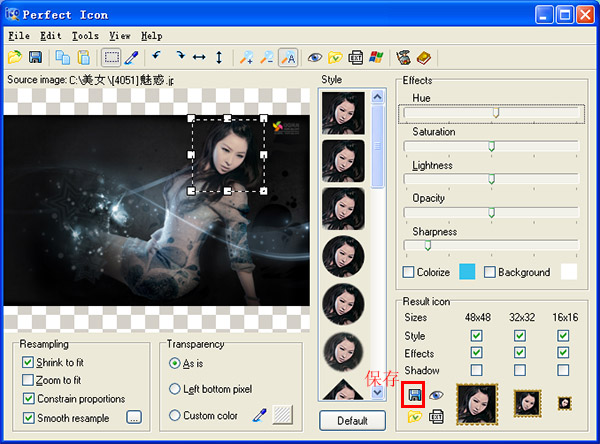Apply to folder icon in Result icon panel
Viewport: 600px width, 444px height.
pos(414,416)
